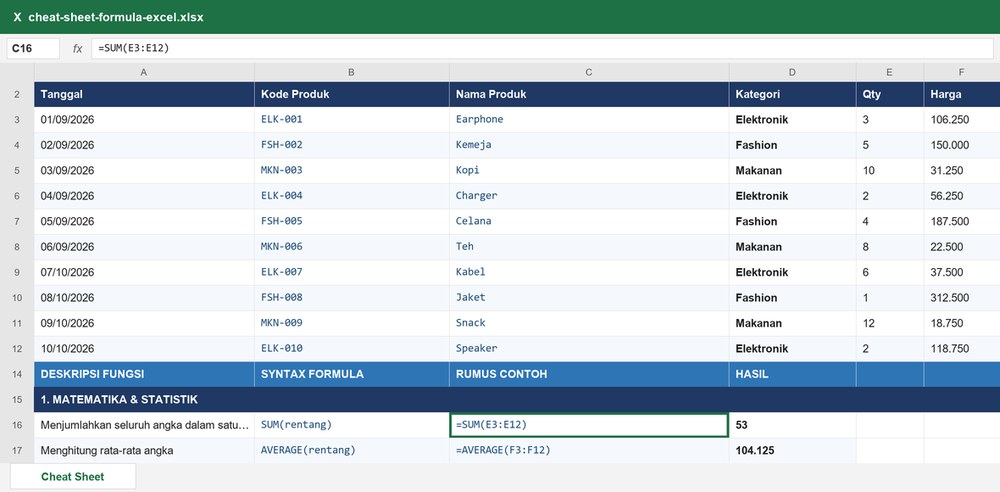Image resolution: width=1000 pixels, height=492 pixels.
Task: Select the Charger cell
Action: pyautogui.click(x=589, y=196)
